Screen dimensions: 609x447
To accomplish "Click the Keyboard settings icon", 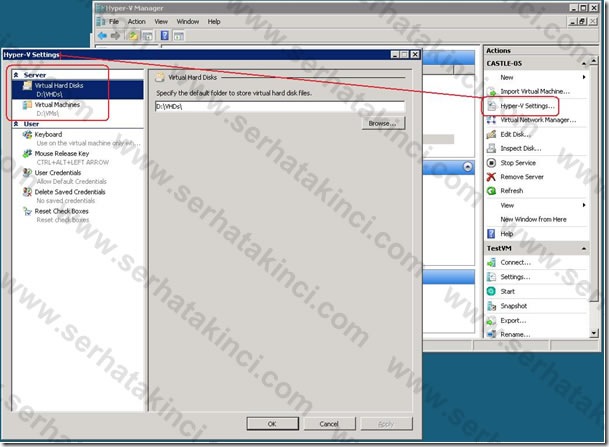I will (x=27, y=135).
